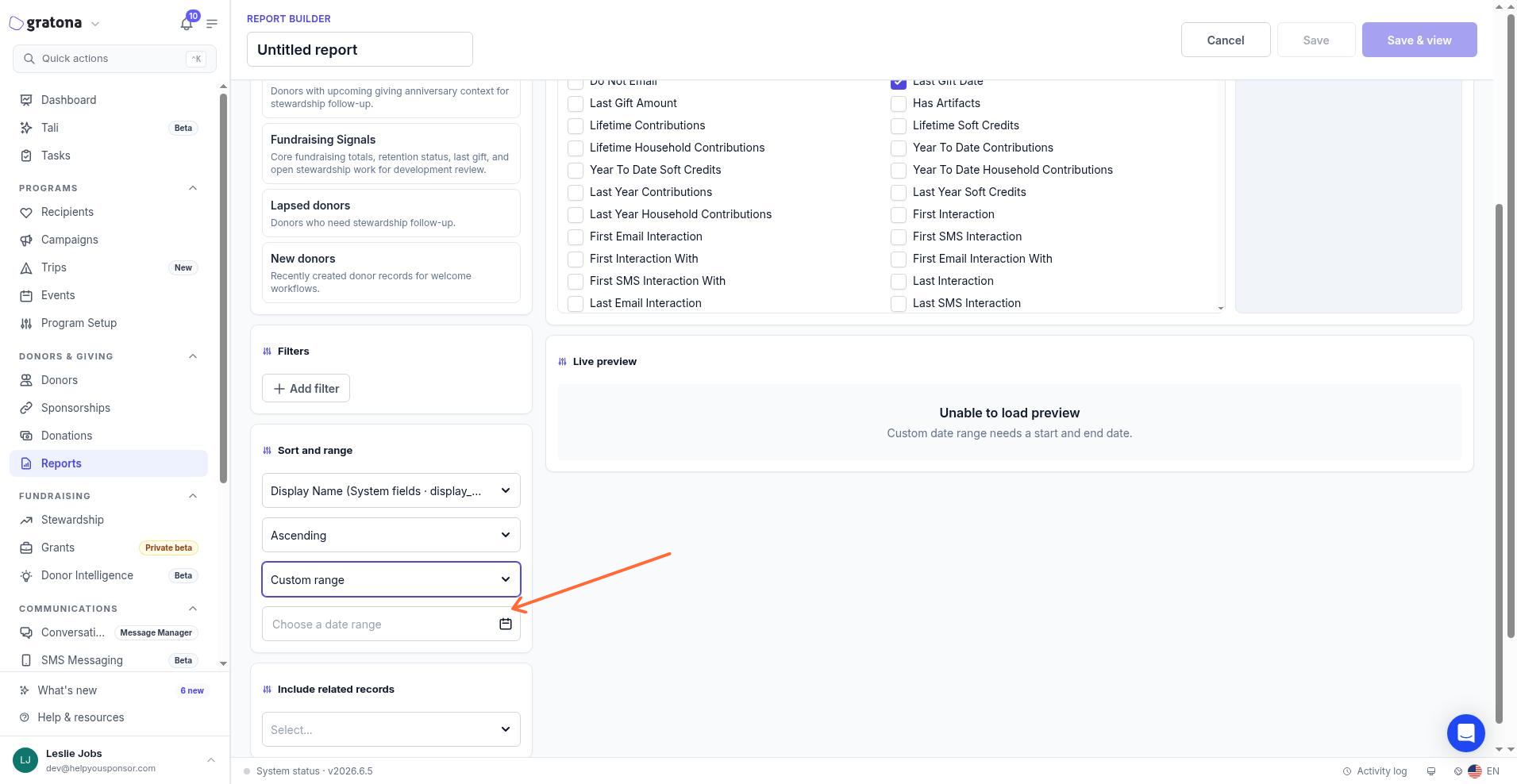Open the calendar picker icon in date range
Image resolution: width=1517 pixels, height=784 pixels.
[x=506, y=624]
